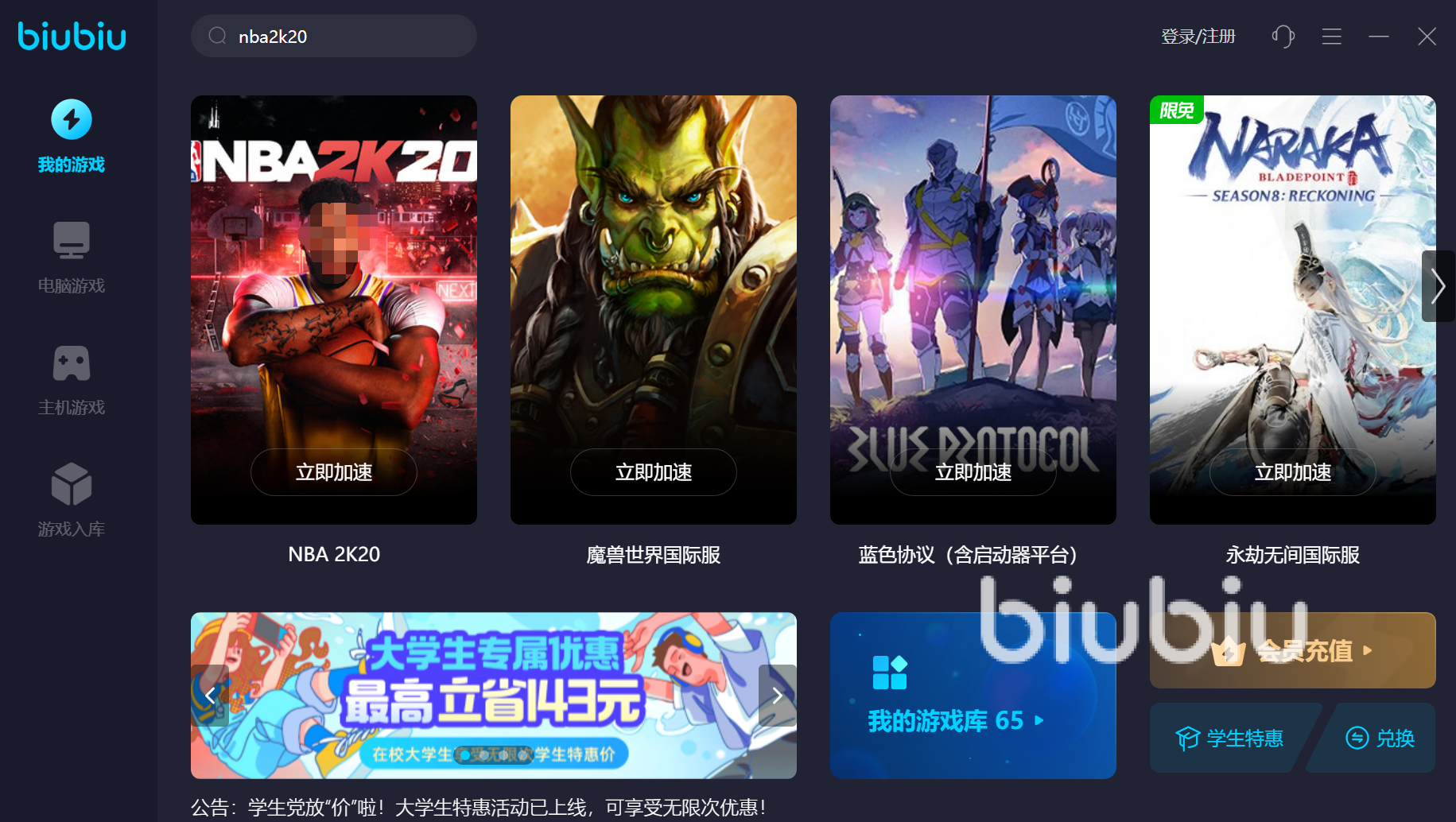This screenshot has height=822, width=1456.
Task: Select 兑换 redeem tab
Action: 1379,738
